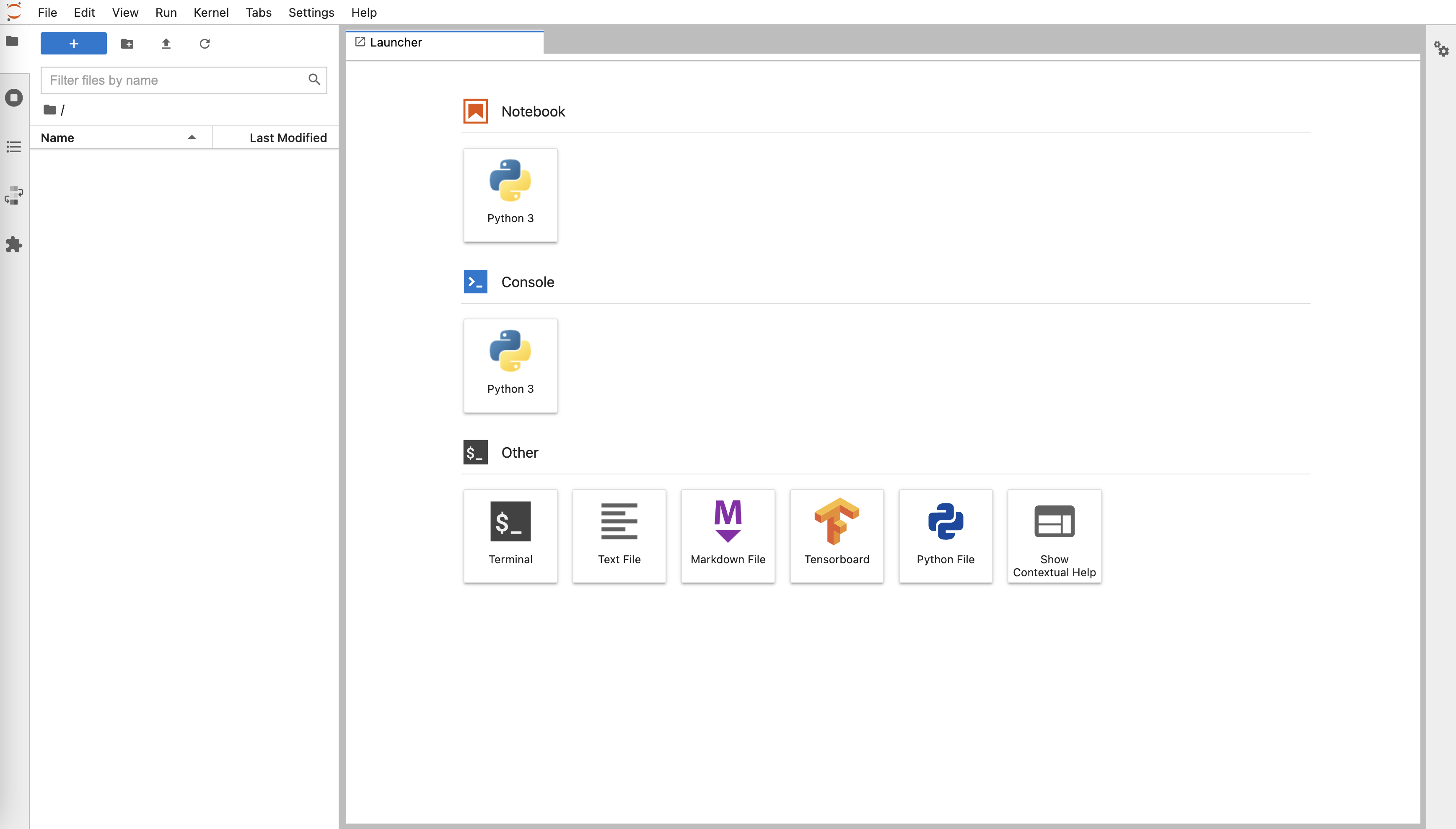Create a new Python File

(x=946, y=536)
